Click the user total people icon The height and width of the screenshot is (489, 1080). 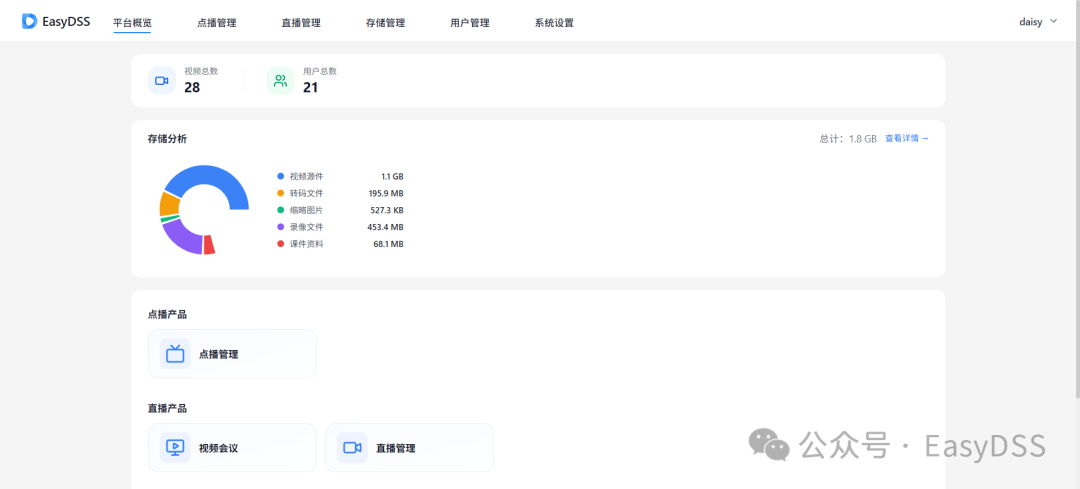pos(280,81)
